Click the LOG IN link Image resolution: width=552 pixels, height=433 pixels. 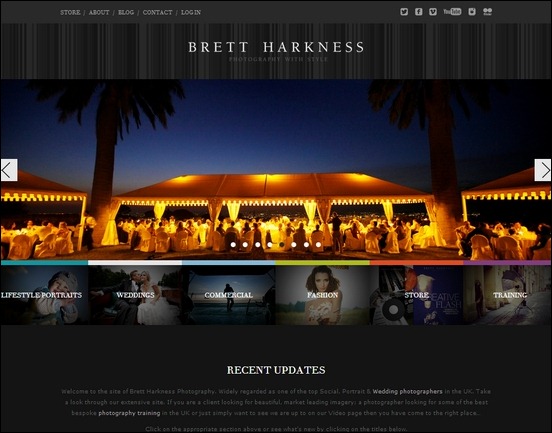click(191, 12)
